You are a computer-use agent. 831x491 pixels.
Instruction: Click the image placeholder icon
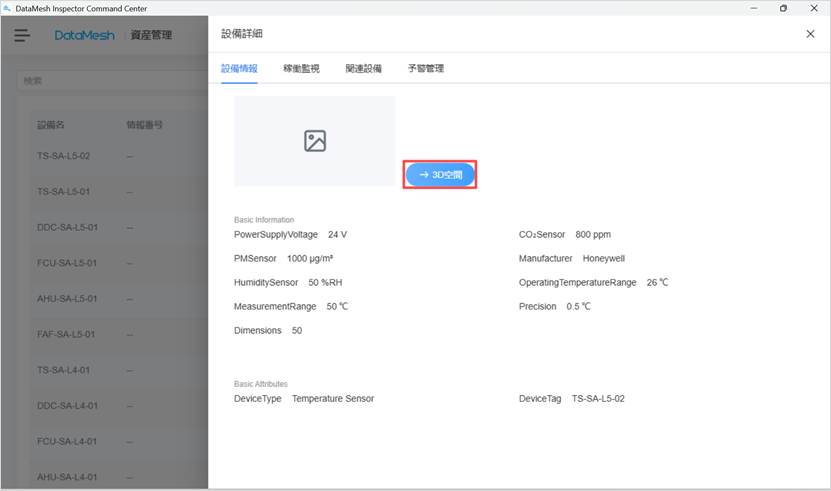point(315,141)
